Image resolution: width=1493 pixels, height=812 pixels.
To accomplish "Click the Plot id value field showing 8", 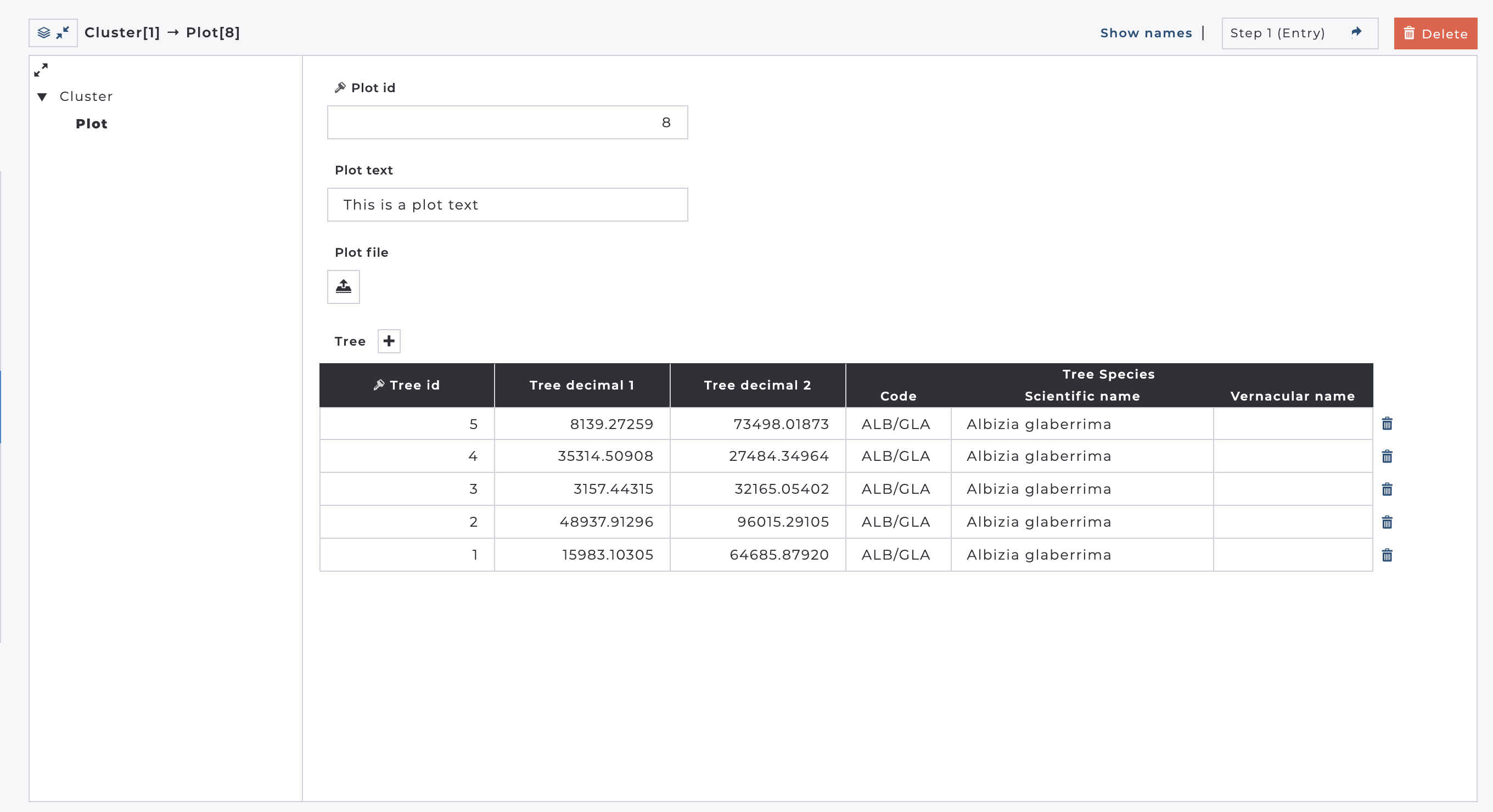I will (x=507, y=122).
